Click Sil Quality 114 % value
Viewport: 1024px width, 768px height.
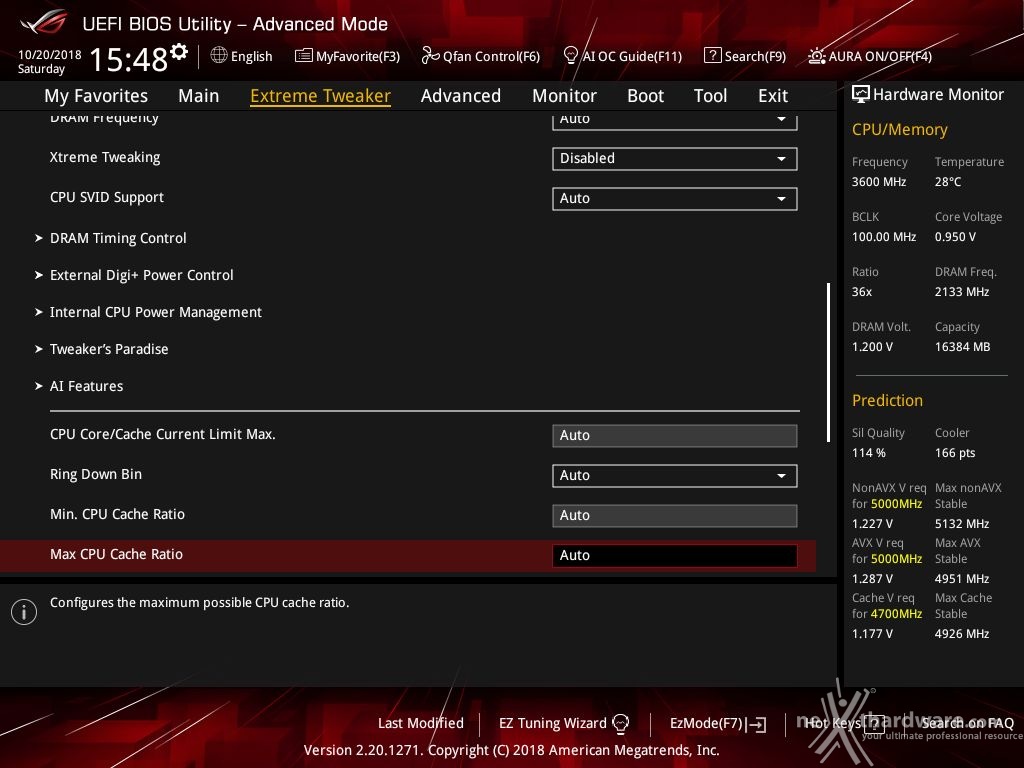869,453
